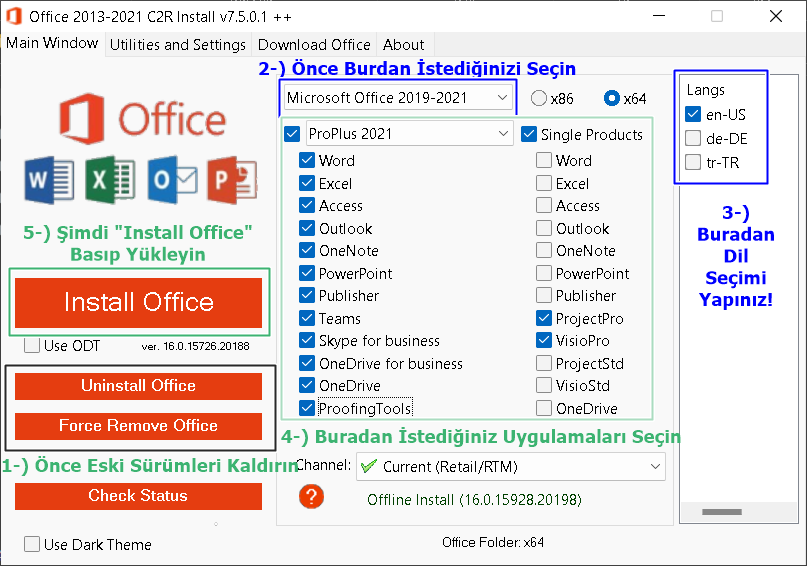Open the Channel Current (Retail/RTM) dropdown
Image resolution: width=807 pixels, height=566 pixels.
511,467
